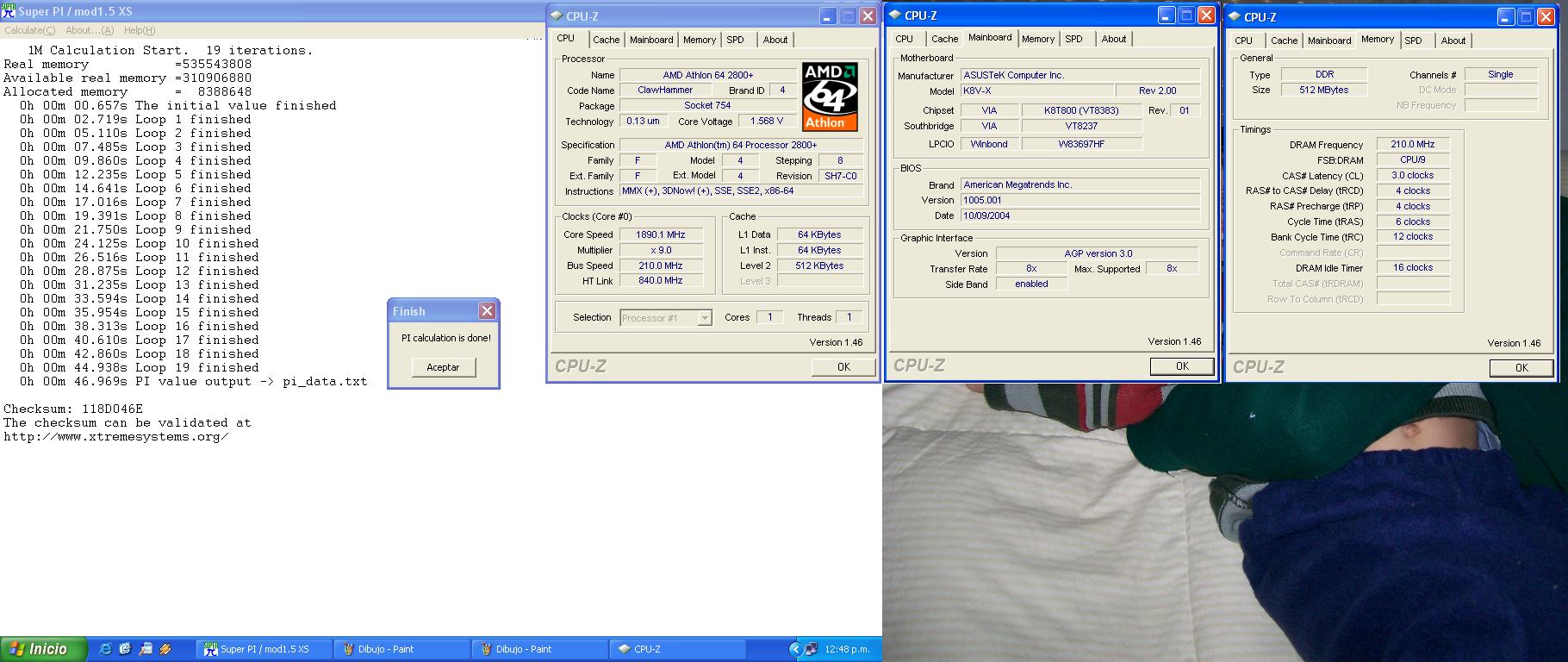Image resolution: width=1568 pixels, height=662 pixels.
Task: Click Super PI title bar icon
Action: (8, 11)
